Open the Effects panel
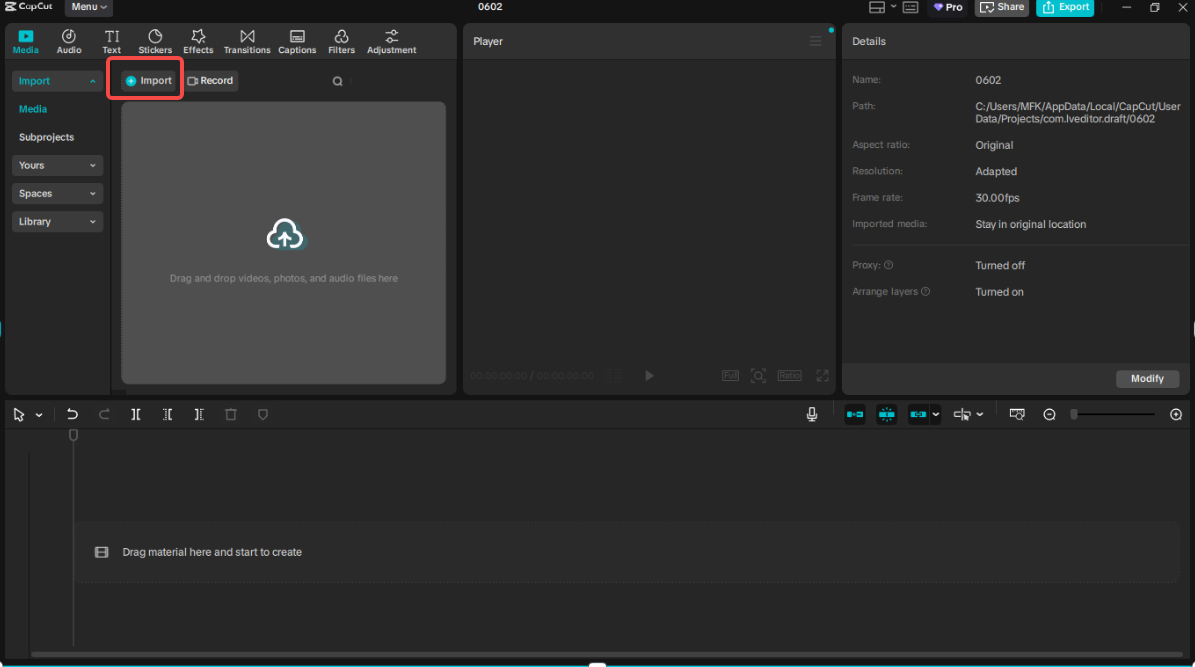The height and width of the screenshot is (667, 1195). click(198, 41)
